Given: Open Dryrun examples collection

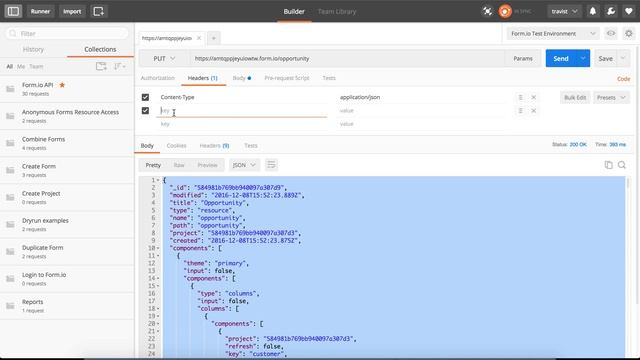Looking at the screenshot, I should [67, 224].
